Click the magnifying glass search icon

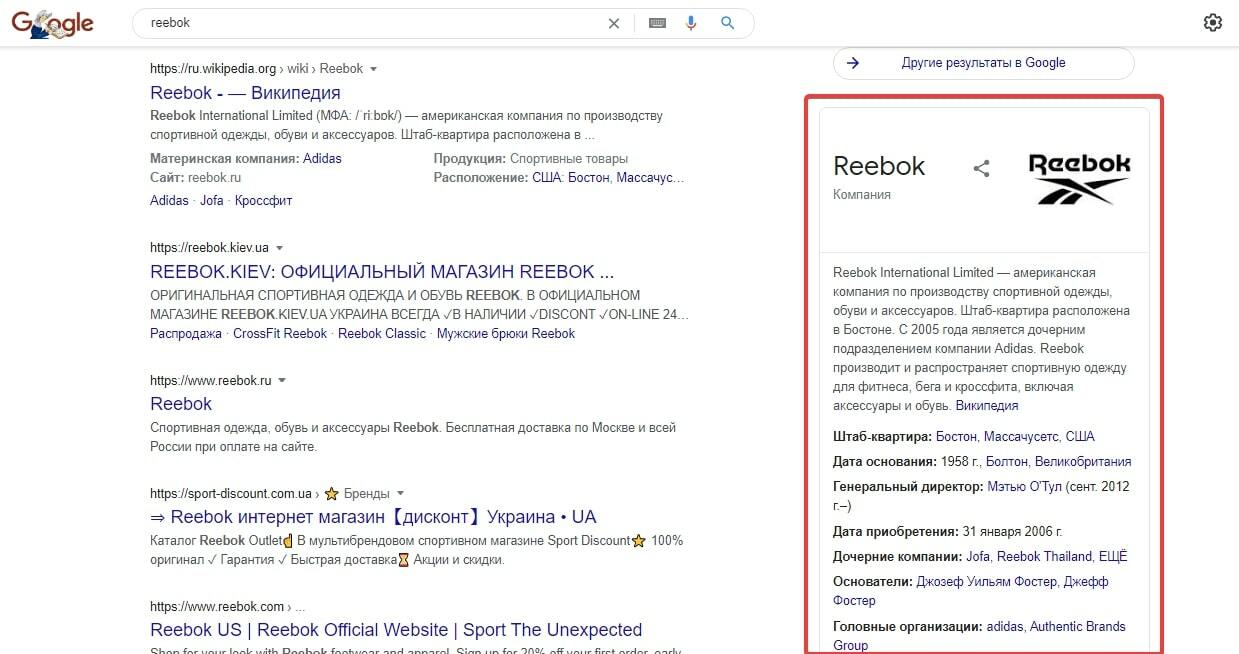tap(727, 23)
